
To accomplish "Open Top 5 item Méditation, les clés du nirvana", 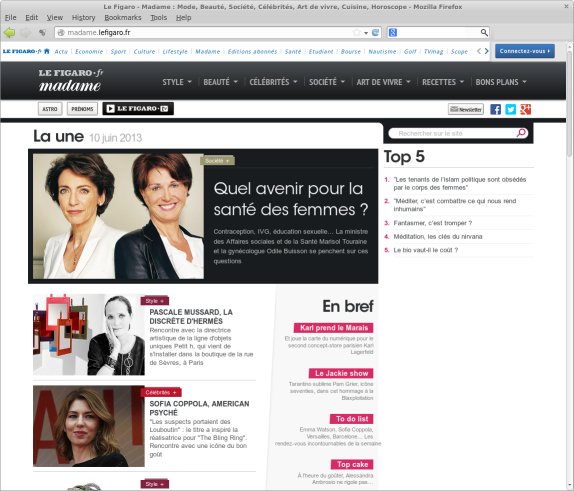I will point(438,237).
